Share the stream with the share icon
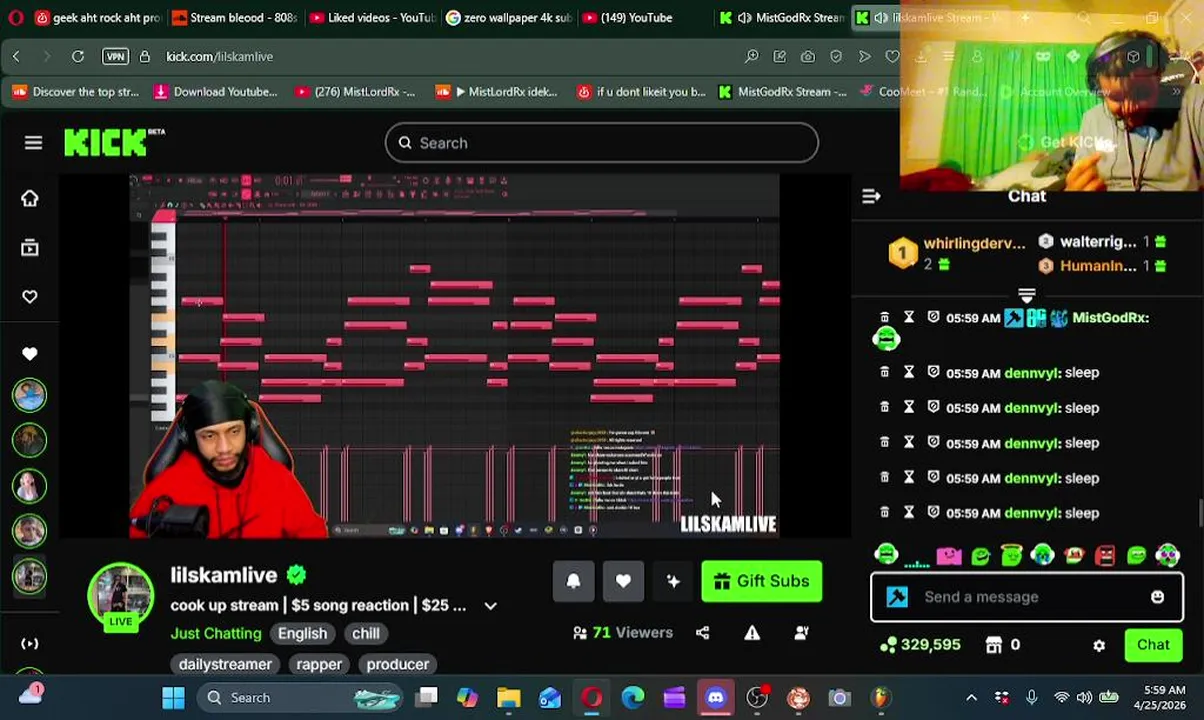This screenshot has width=1204, height=720. point(702,633)
